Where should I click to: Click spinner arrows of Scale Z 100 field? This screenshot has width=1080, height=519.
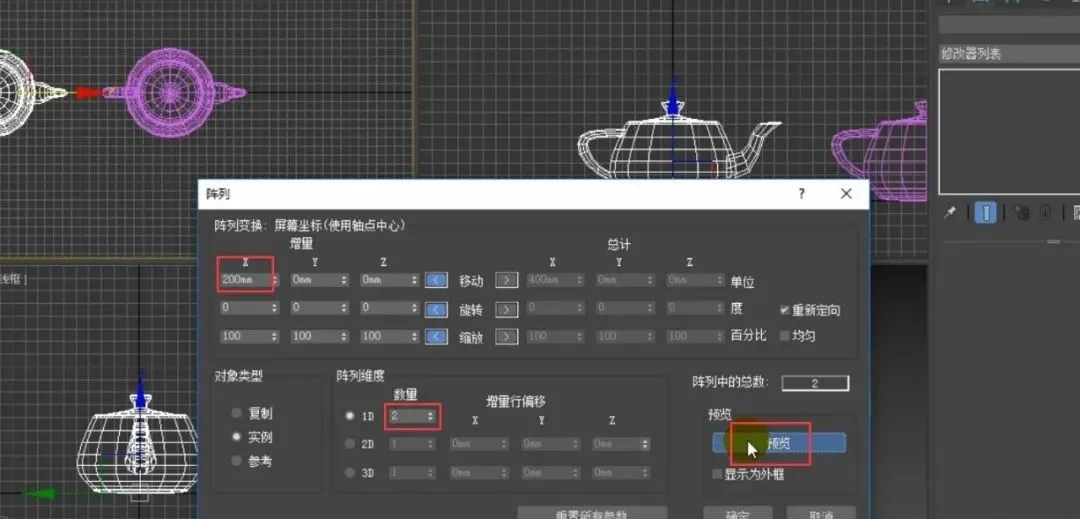414,337
